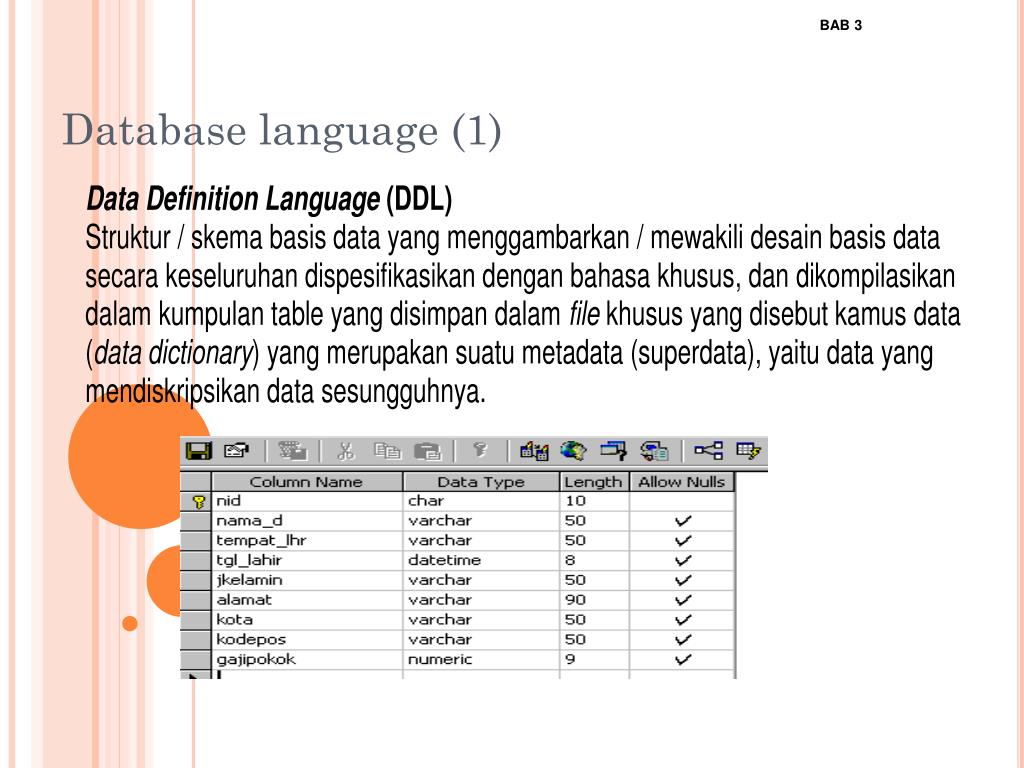Viewport: 1024px width, 768px height.
Task: Click the Column Name header
Action: [x=307, y=482]
